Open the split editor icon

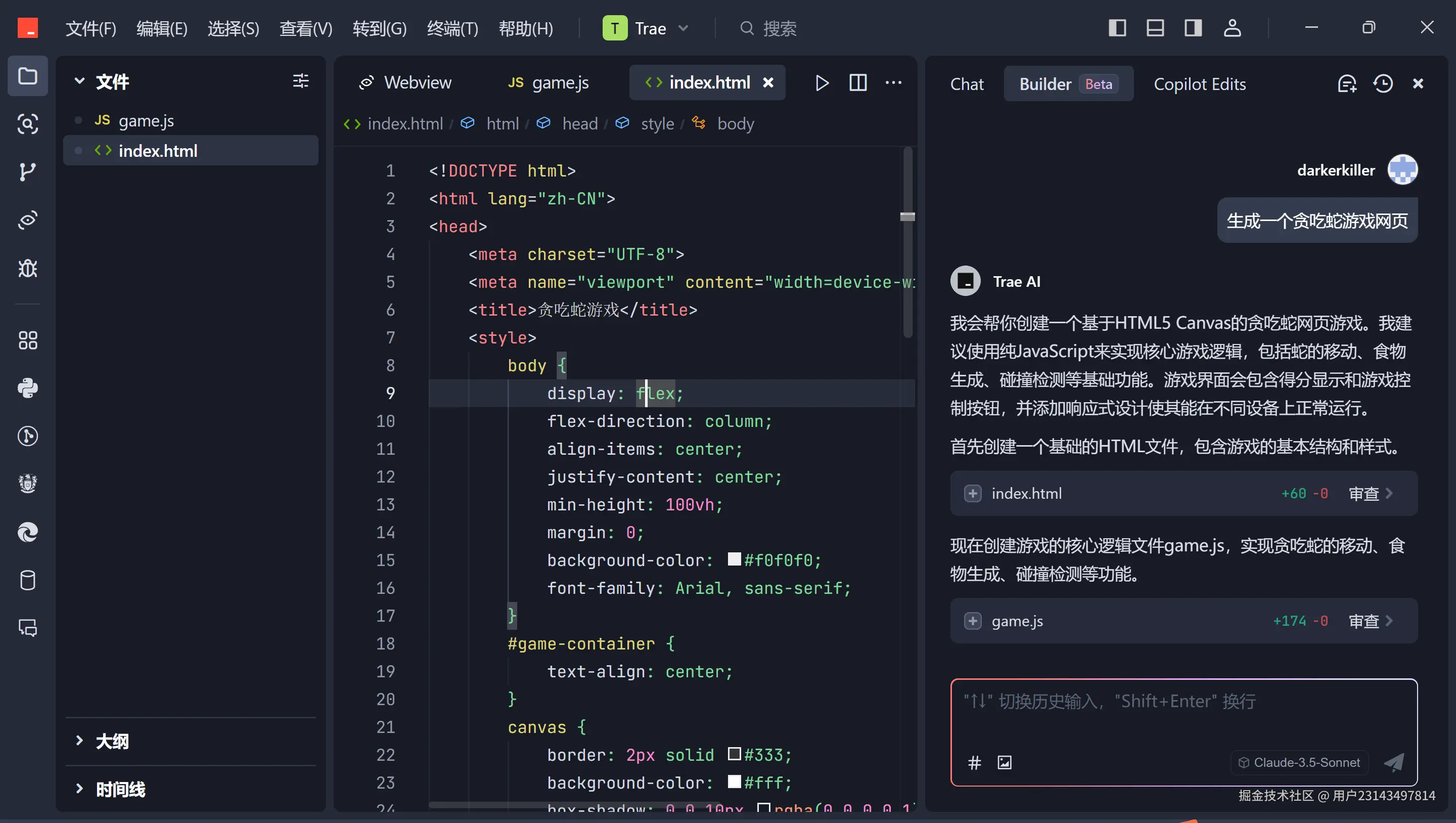coord(857,82)
